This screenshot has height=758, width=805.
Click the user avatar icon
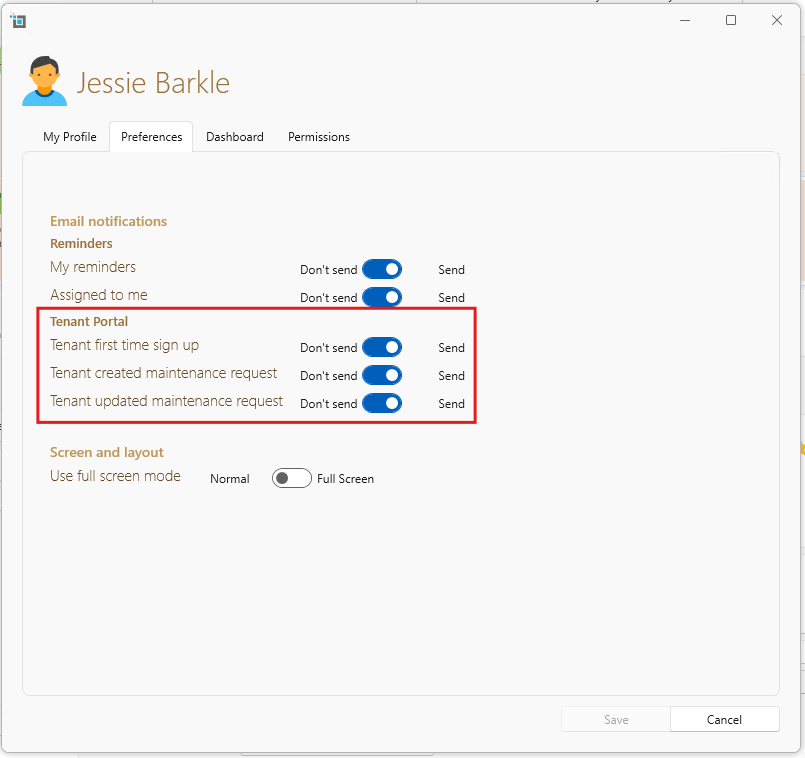[x=44, y=81]
